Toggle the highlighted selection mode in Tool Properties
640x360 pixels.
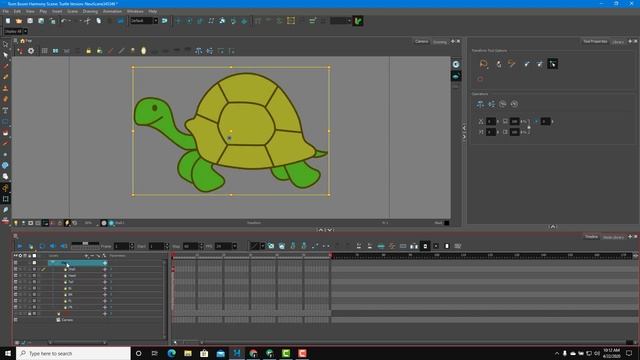click(553, 64)
